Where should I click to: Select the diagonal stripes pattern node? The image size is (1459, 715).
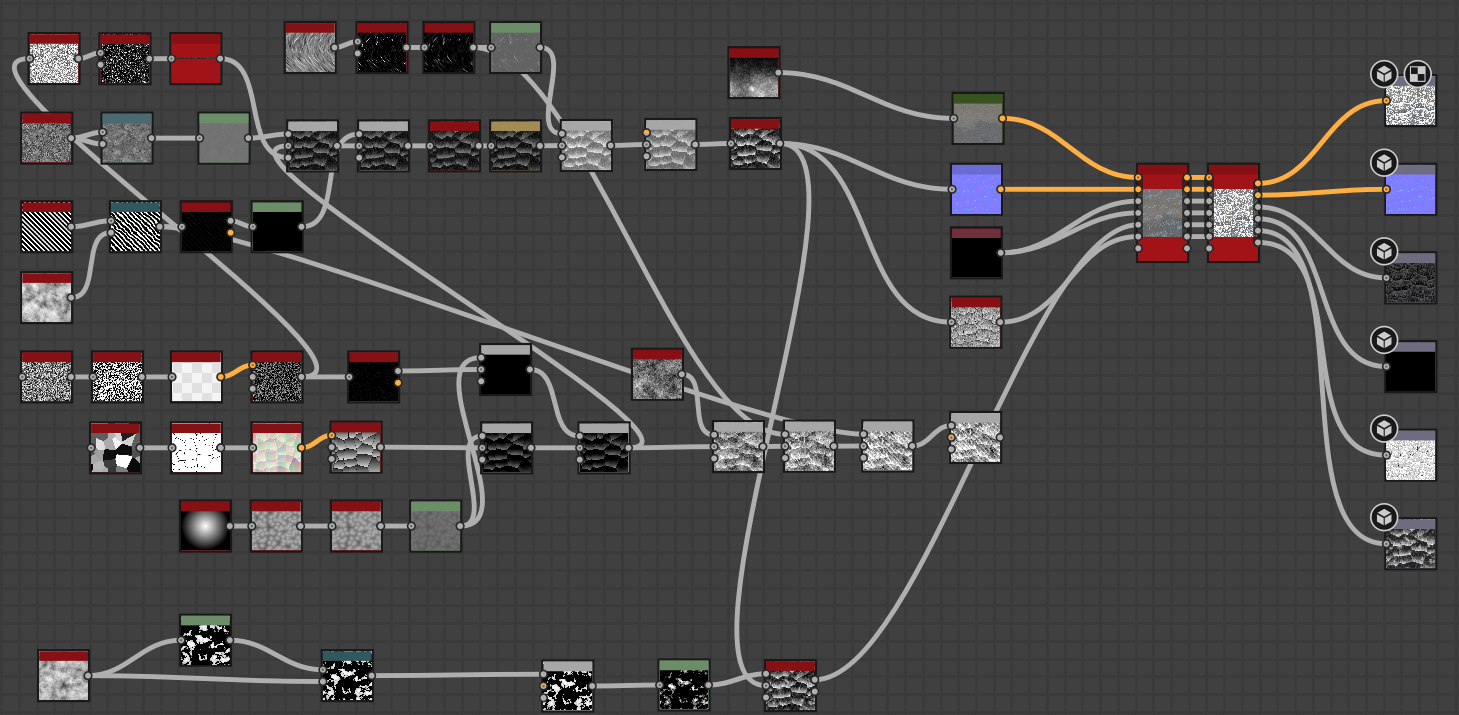[x=47, y=228]
